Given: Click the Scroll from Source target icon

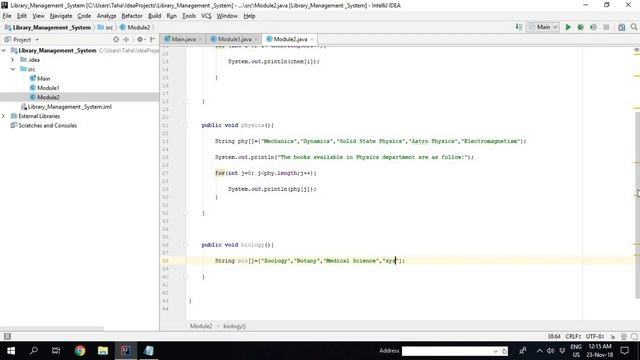Looking at the screenshot, I should click(x=116, y=40).
